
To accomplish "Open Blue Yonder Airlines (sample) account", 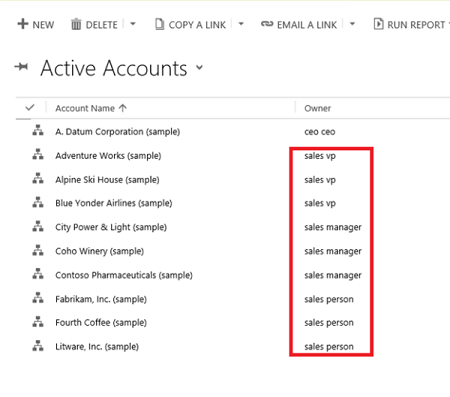I will (114, 203).
